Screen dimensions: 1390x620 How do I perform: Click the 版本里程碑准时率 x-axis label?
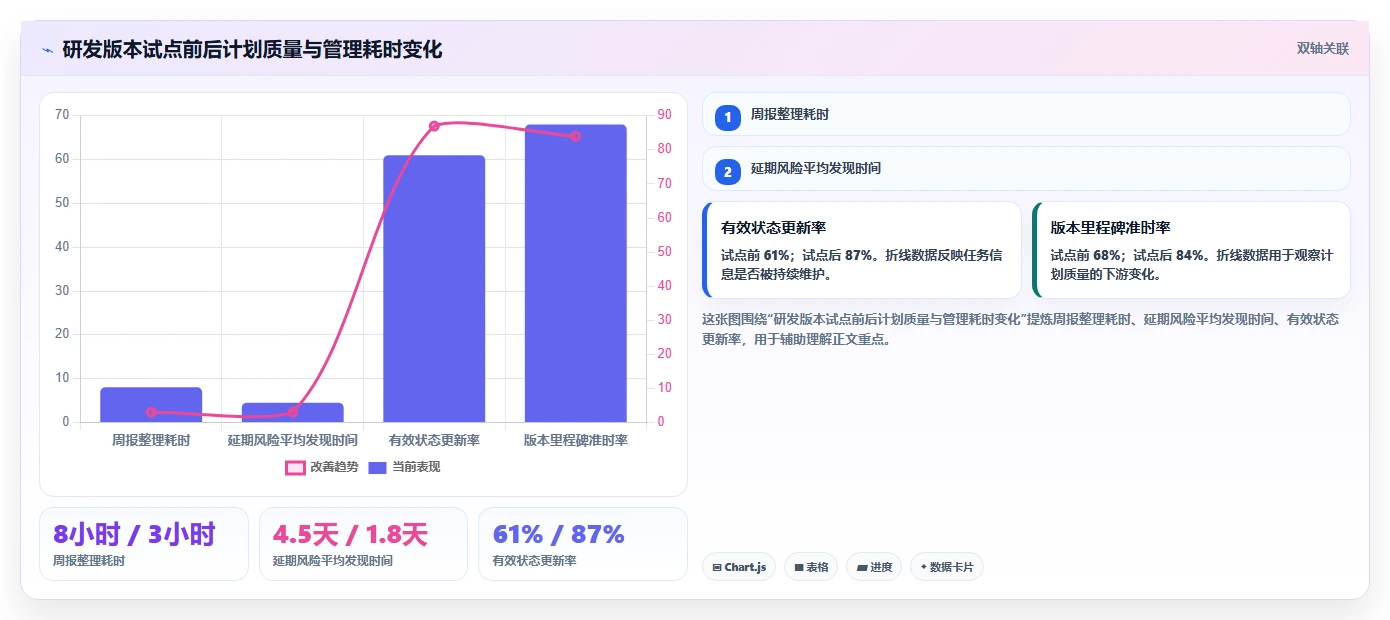tap(576, 440)
